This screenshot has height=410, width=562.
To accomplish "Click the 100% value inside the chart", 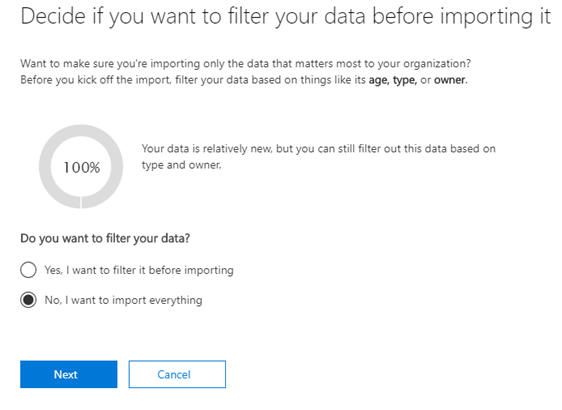I will pos(82,167).
